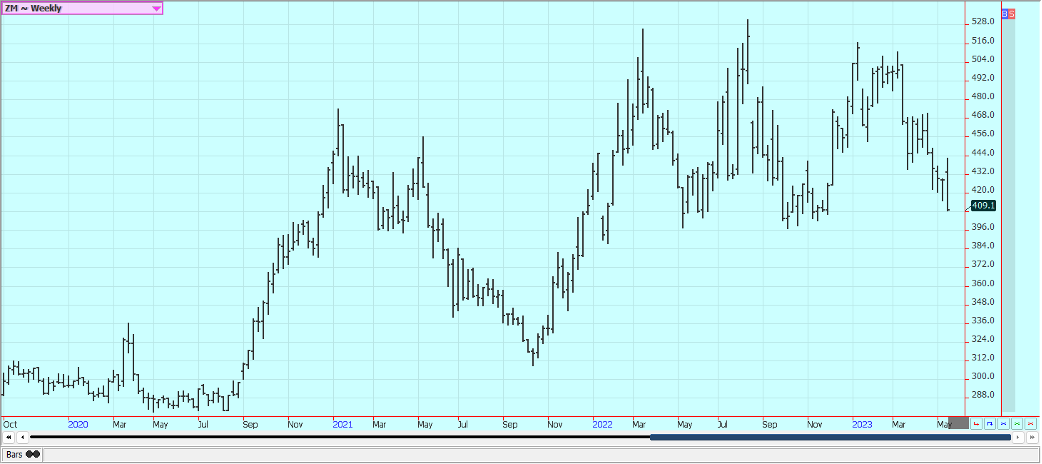Screen dimensions: 1042x464
Task: Click the blue arrow icon below chart
Action: point(990,423)
